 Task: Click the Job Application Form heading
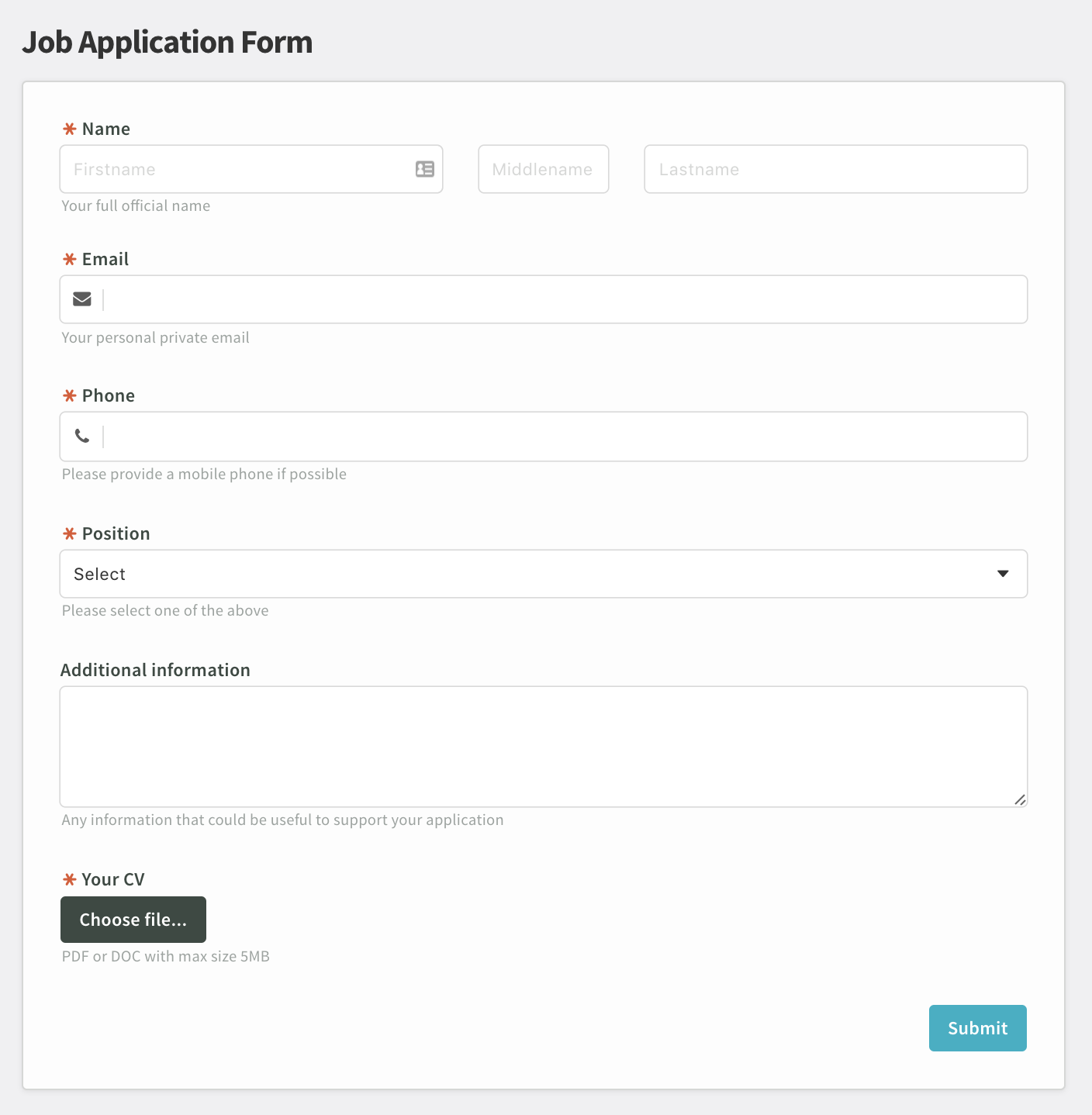[x=168, y=42]
